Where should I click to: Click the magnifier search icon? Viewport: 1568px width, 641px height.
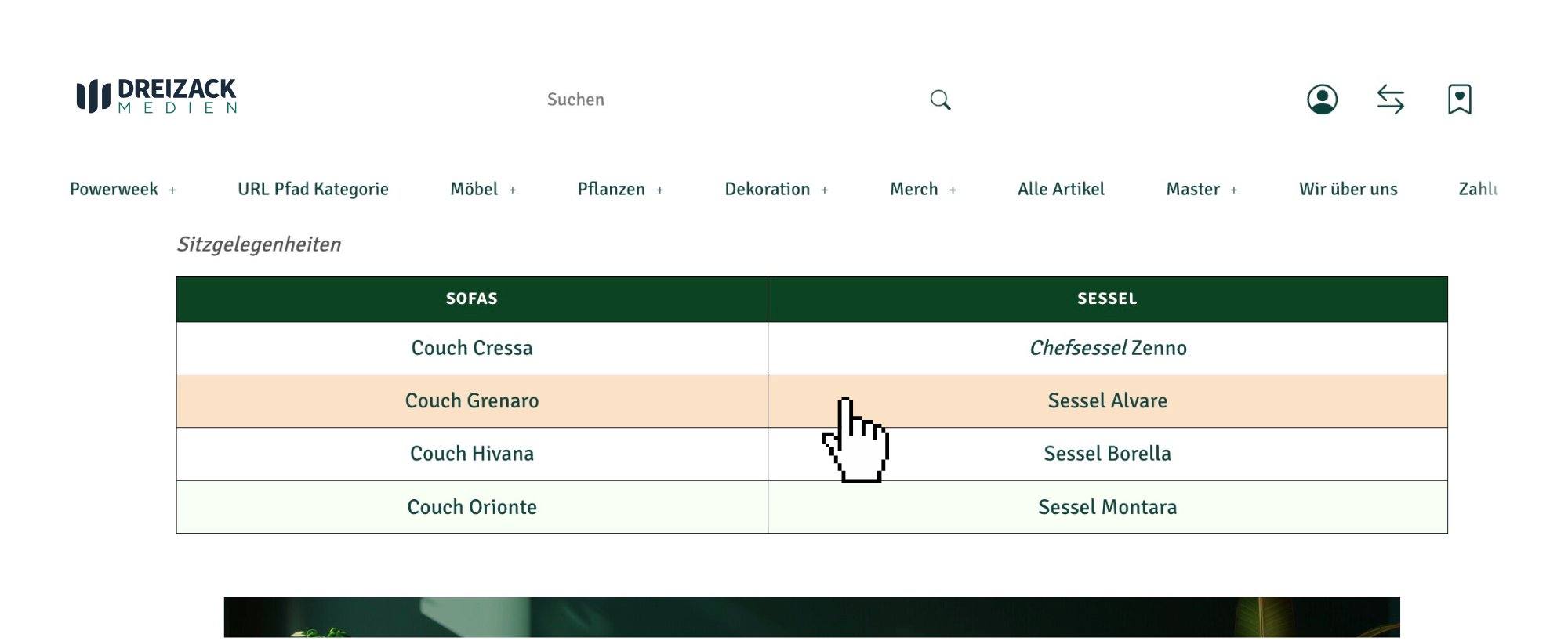coord(940,100)
